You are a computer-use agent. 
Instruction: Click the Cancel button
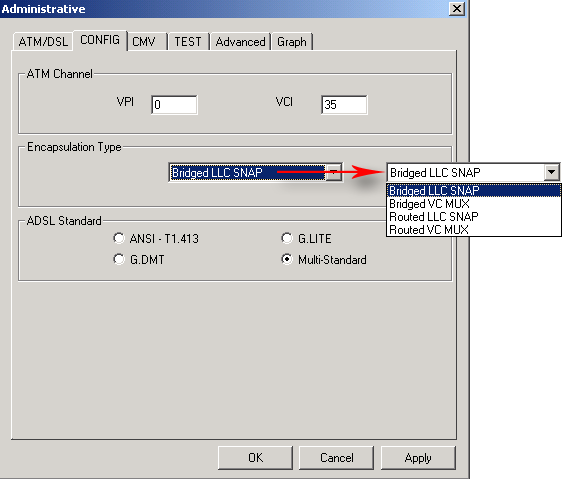tap(336, 458)
